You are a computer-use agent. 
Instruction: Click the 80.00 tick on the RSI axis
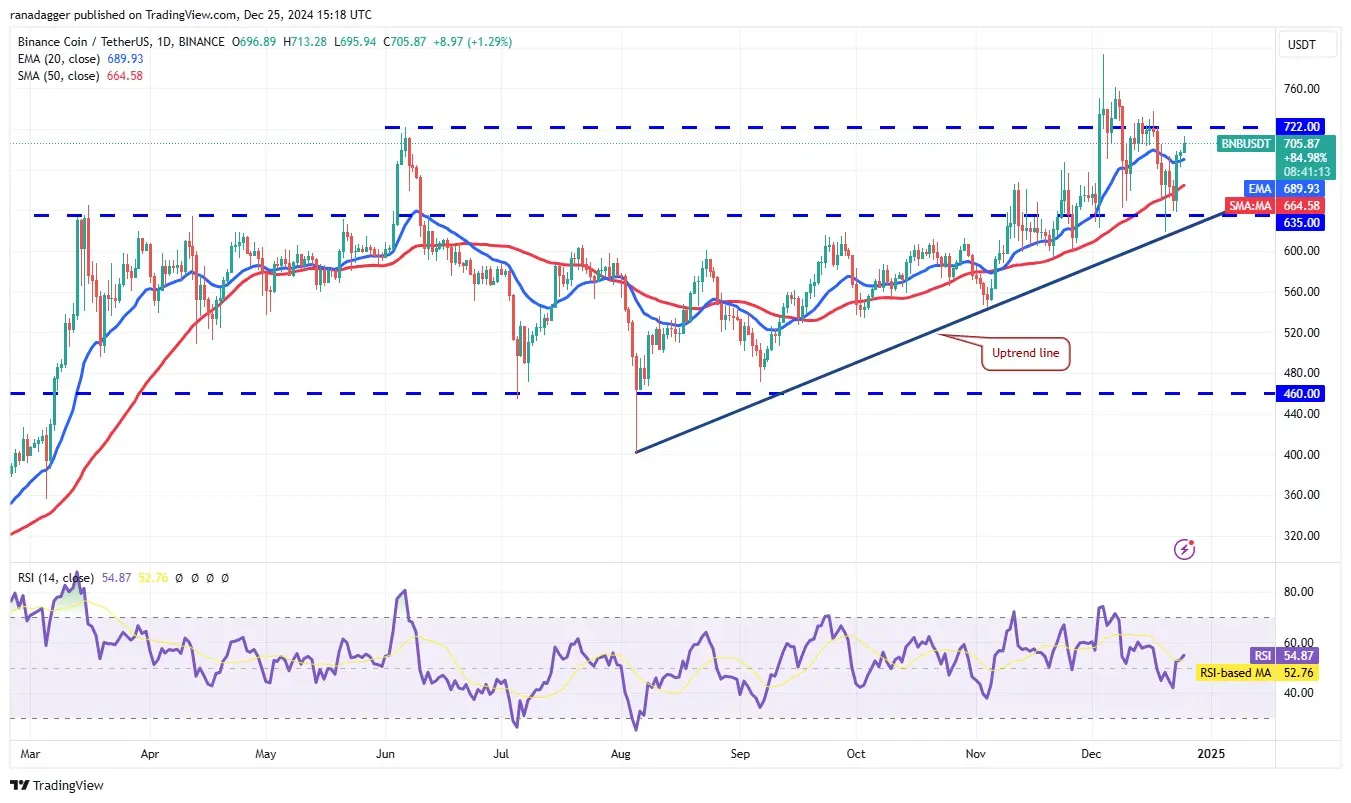(1298, 592)
